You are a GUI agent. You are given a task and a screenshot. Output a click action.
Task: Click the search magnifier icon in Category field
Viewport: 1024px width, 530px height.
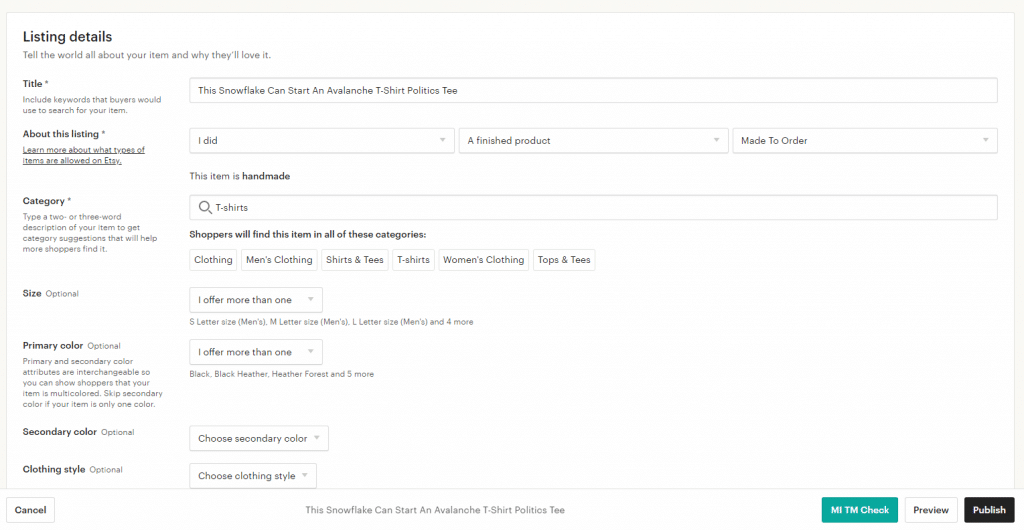point(204,208)
